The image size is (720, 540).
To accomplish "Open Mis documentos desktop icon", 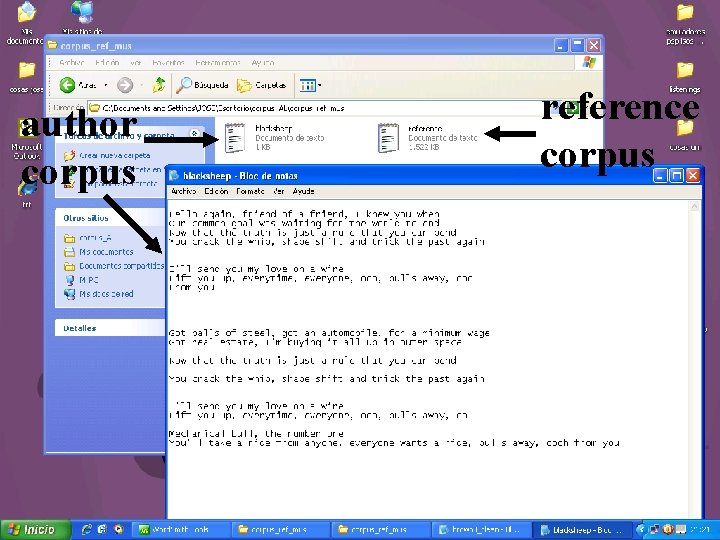I will 27,23.
